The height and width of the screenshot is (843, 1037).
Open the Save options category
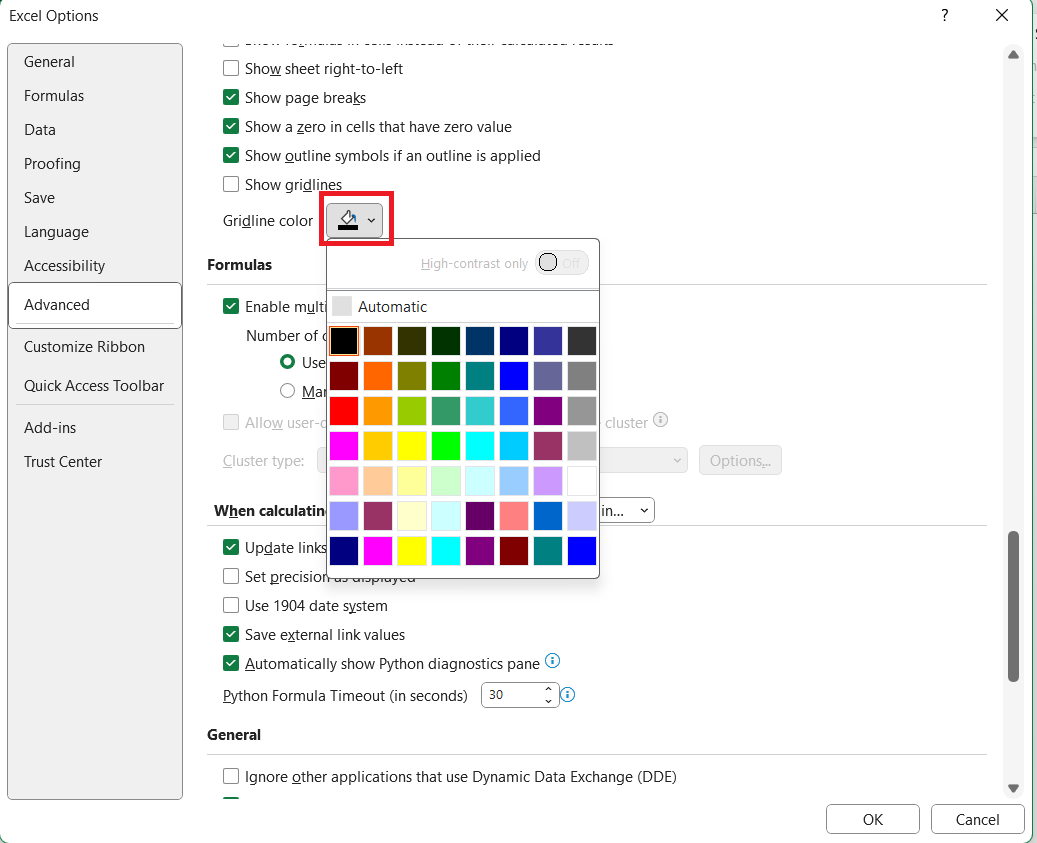[x=95, y=198]
